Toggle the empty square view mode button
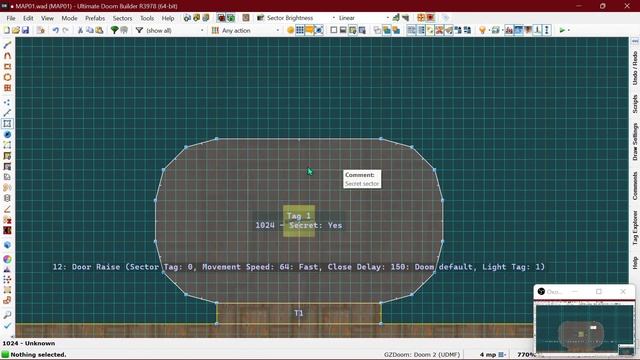This screenshot has width=640, height=360. click(333, 30)
